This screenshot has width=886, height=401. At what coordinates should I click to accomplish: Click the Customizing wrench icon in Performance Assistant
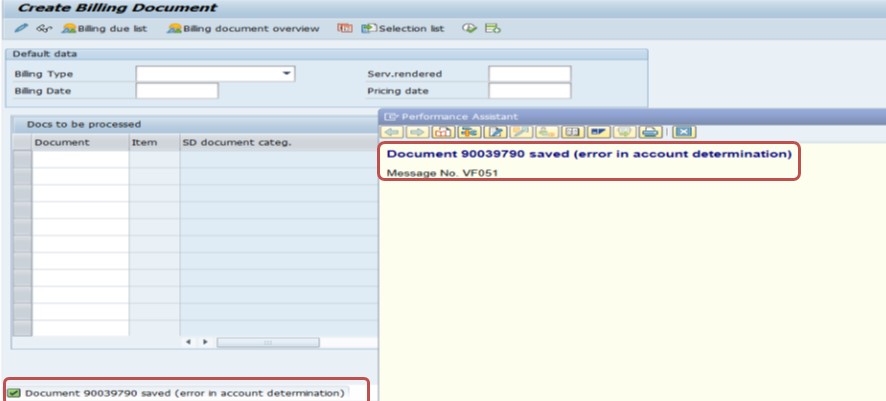521,132
